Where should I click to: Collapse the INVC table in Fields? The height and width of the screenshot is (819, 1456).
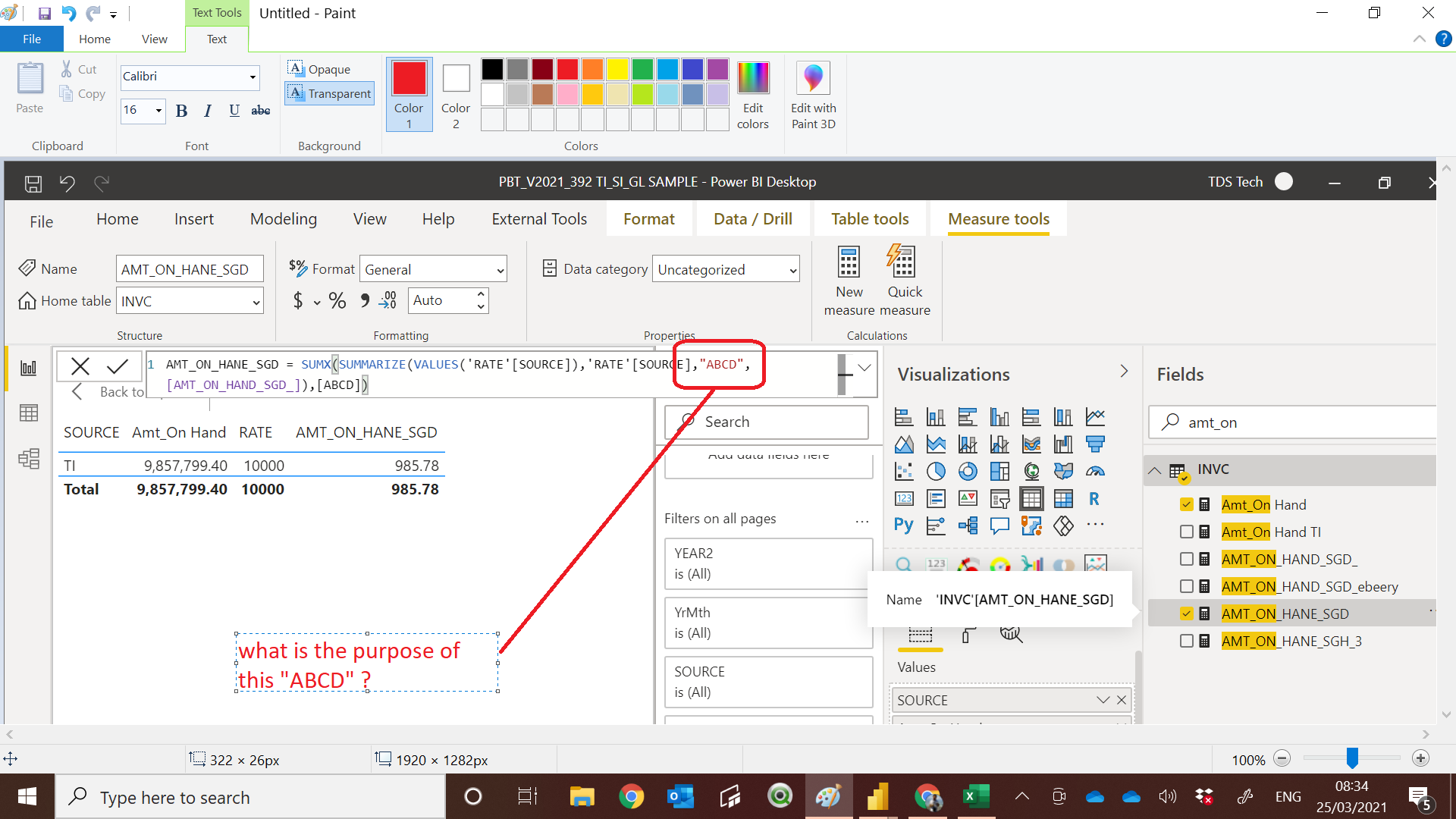tap(1154, 471)
